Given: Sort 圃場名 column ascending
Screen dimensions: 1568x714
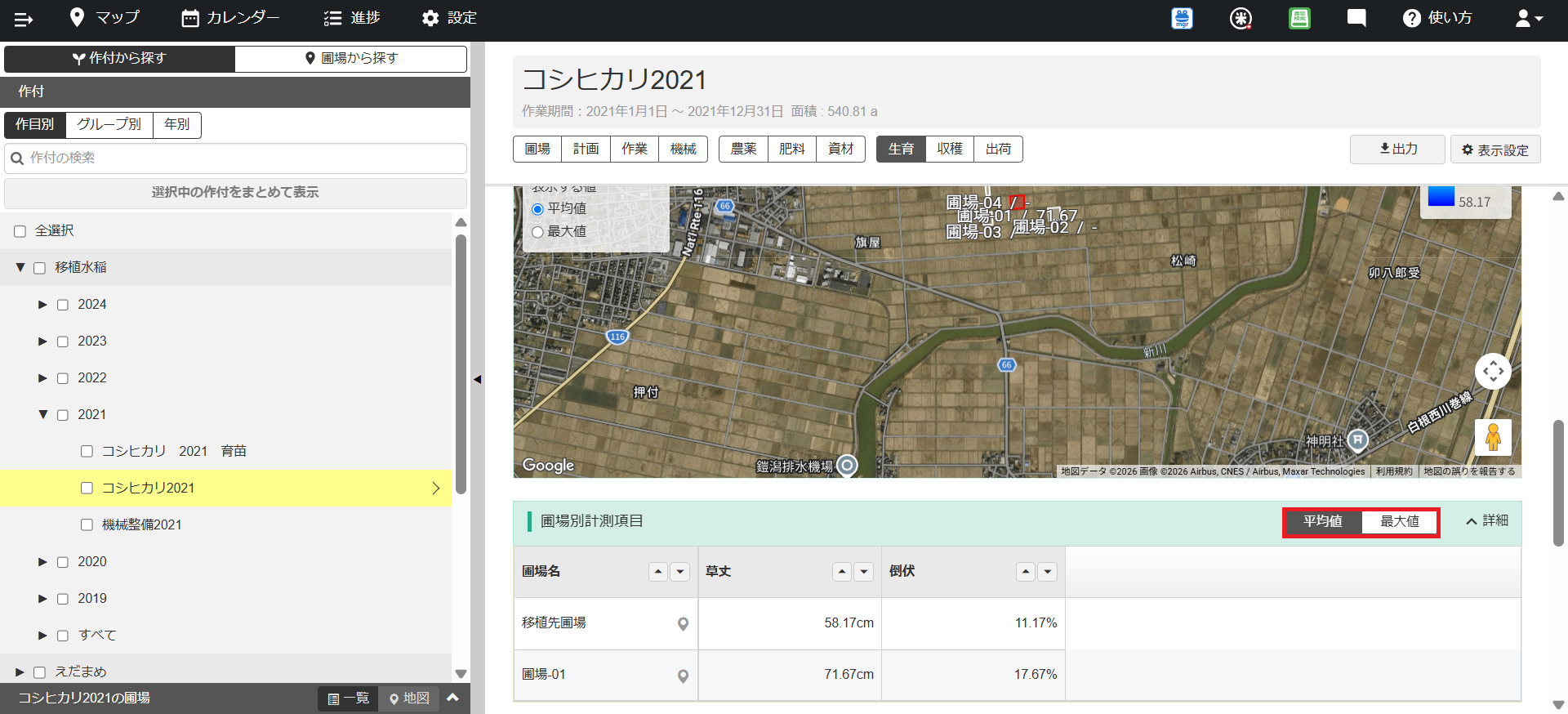Looking at the screenshot, I should [x=658, y=572].
